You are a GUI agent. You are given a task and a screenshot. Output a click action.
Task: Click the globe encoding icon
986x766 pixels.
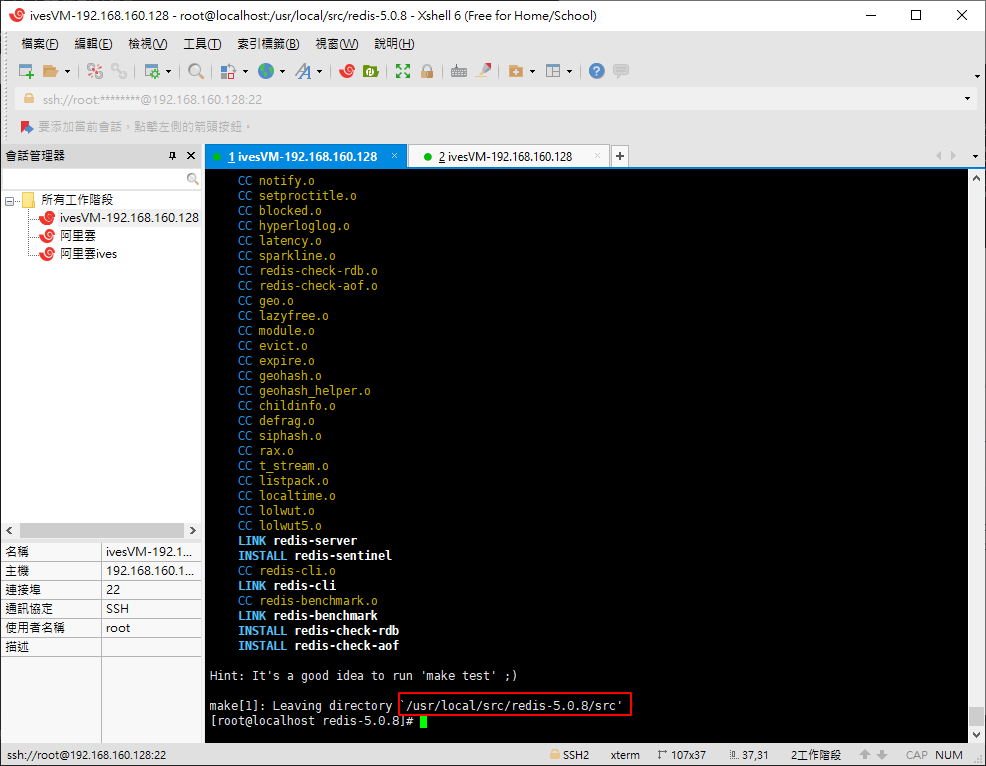pyautogui.click(x=266, y=71)
